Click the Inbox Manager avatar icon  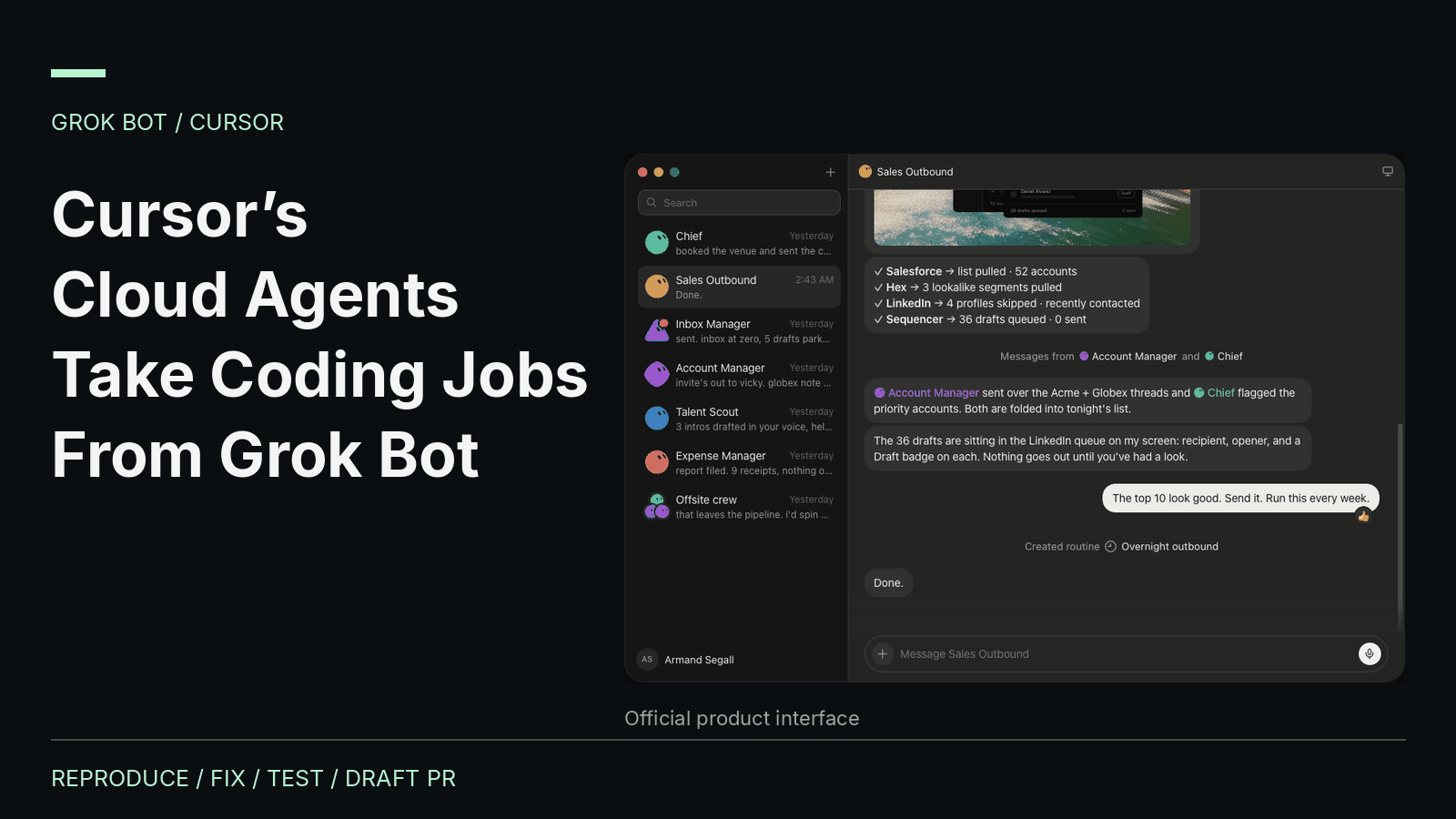click(x=657, y=330)
